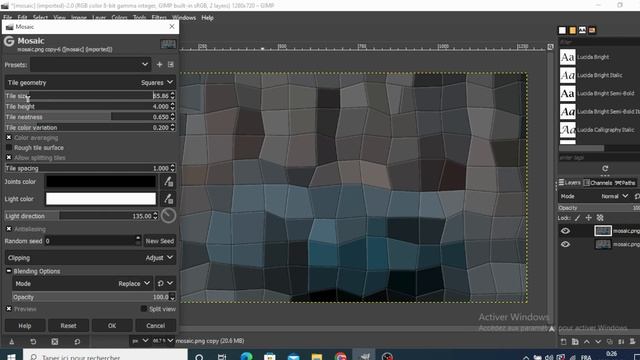Viewport: 640px width, 360px height.
Task: Click the Tile neatness slider
Action: [87, 117]
